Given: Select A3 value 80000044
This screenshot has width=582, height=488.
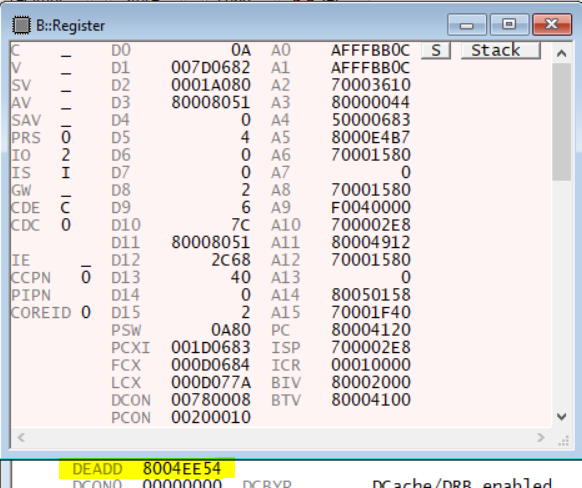Looking at the screenshot, I should pos(371,102).
